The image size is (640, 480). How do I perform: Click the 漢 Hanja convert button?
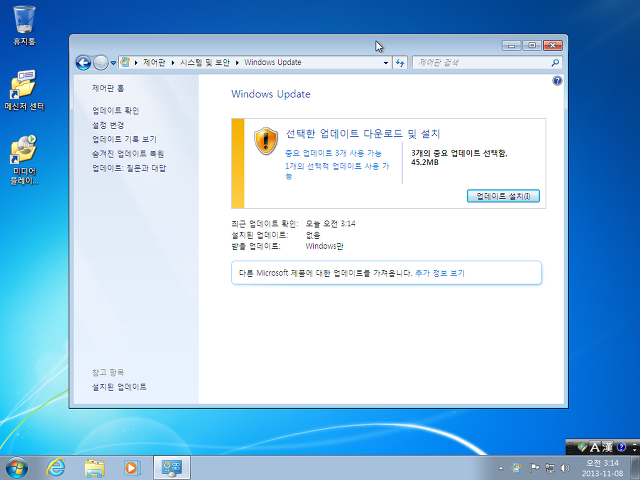[x=607, y=447]
